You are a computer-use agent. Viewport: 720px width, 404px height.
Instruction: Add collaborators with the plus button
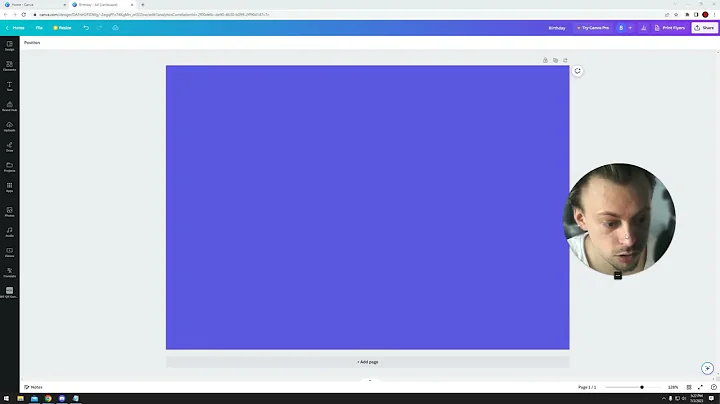point(630,28)
